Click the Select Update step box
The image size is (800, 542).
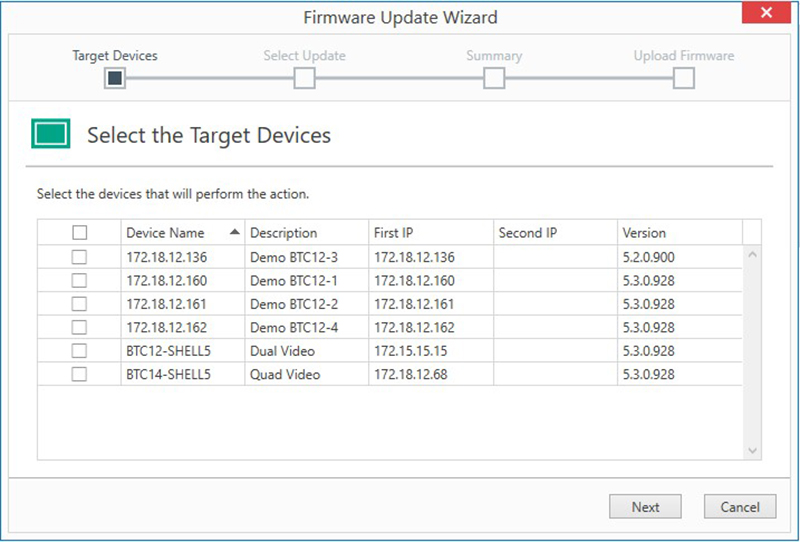pos(304,78)
